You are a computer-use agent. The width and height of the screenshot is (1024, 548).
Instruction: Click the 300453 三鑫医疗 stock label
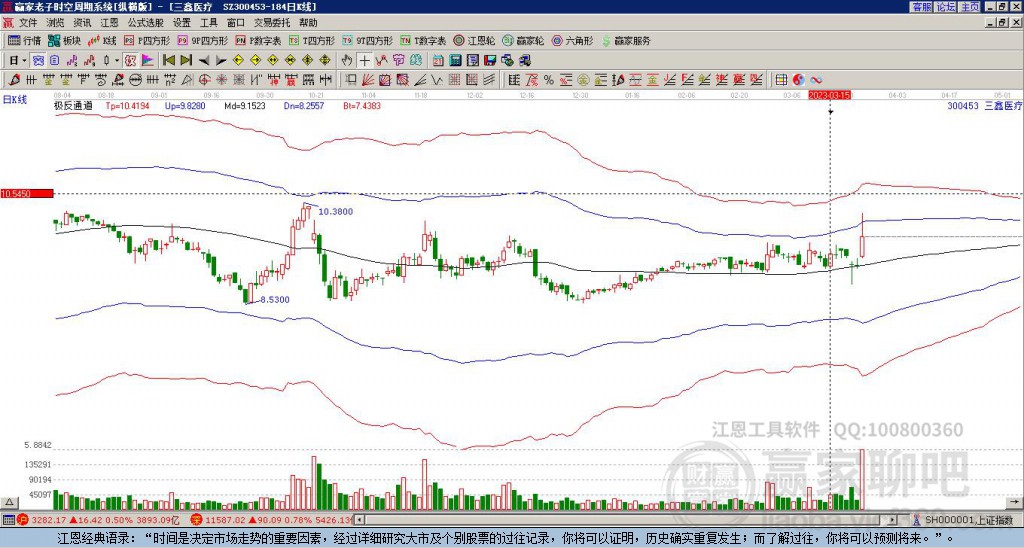point(984,106)
